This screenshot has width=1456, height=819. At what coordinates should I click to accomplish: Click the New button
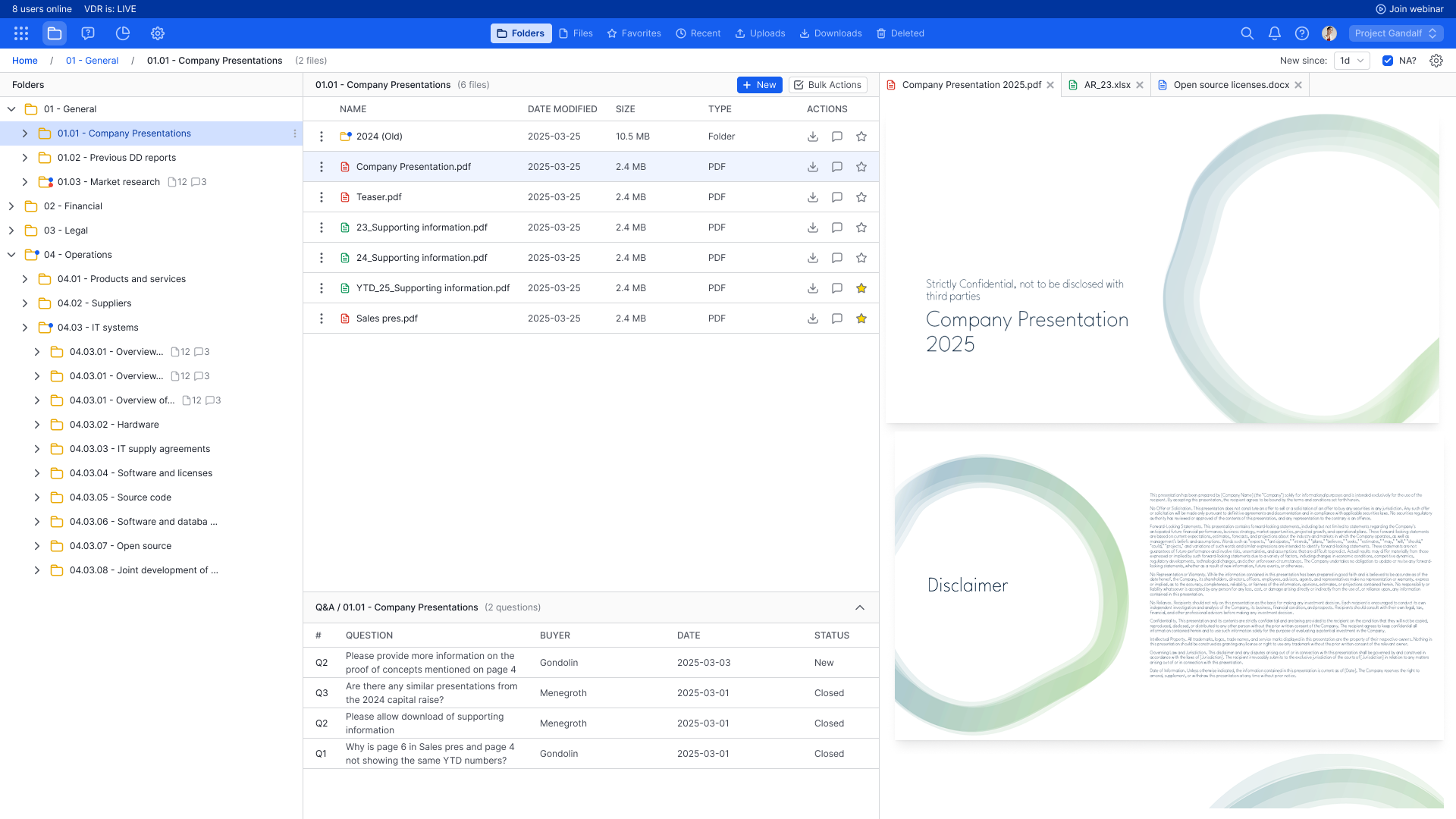click(759, 85)
